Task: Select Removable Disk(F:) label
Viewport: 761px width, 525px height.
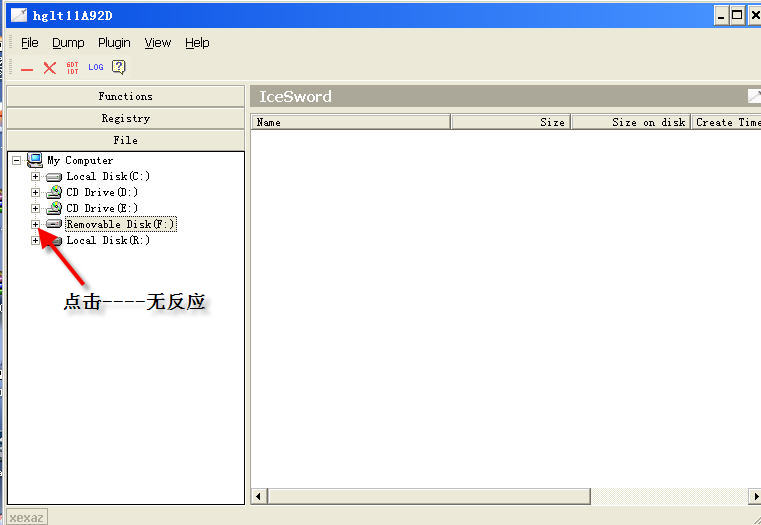Action: click(120, 224)
